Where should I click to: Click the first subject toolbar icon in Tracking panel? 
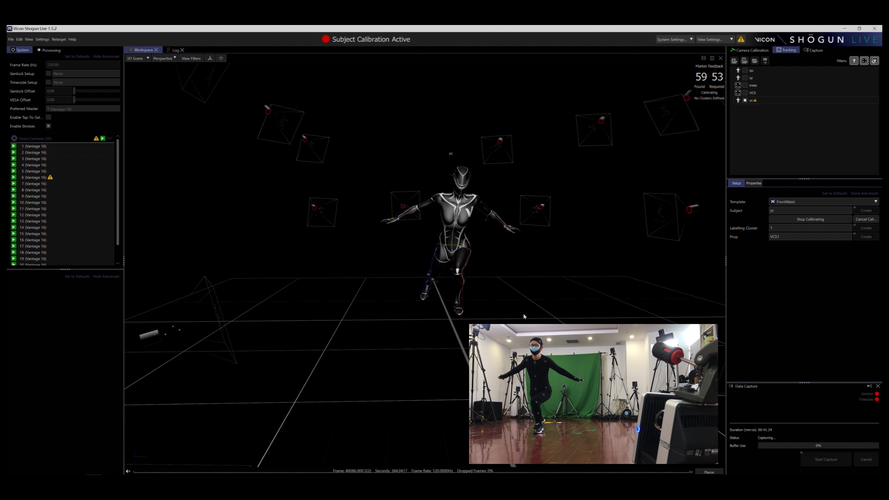(732, 61)
